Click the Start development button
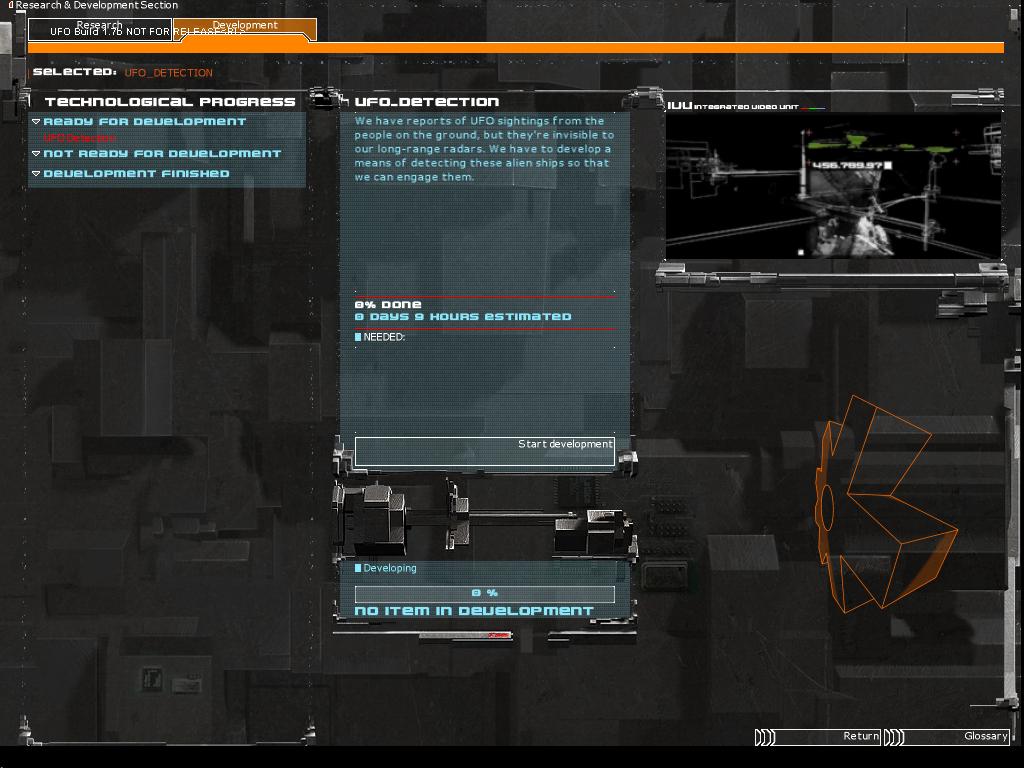Image resolution: width=1024 pixels, height=768 pixels. click(485, 450)
